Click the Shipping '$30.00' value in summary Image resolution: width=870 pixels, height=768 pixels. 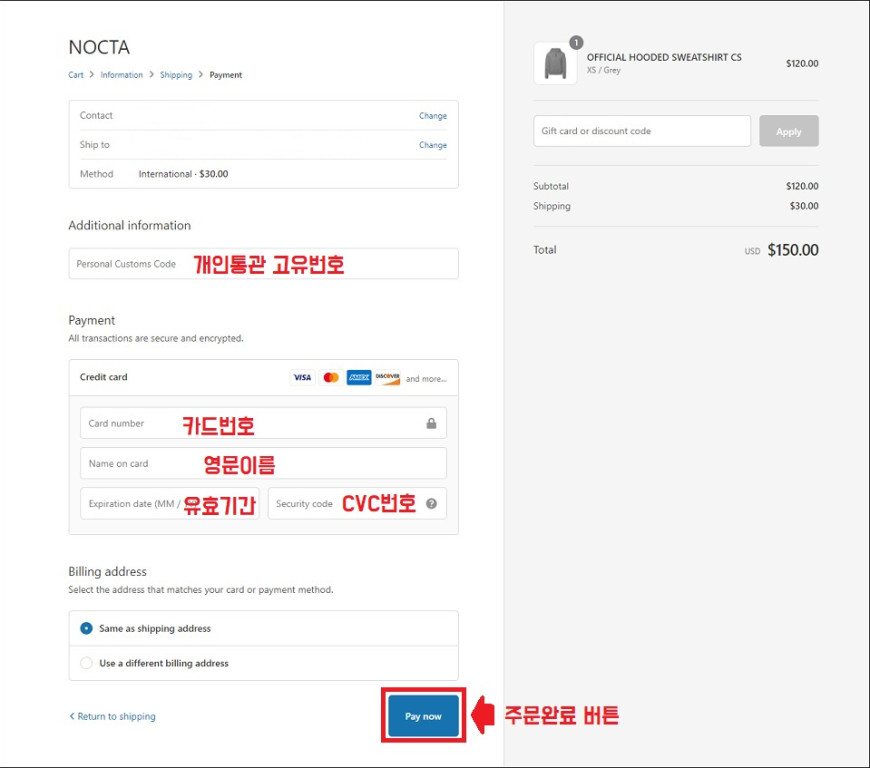click(x=804, y=206)
